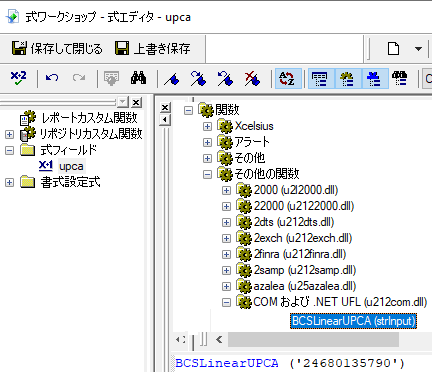The width and height of the screenshot is (432, 372).
Task: Undo the last edit with the undo arrow
Action: [x=52, y=79]
